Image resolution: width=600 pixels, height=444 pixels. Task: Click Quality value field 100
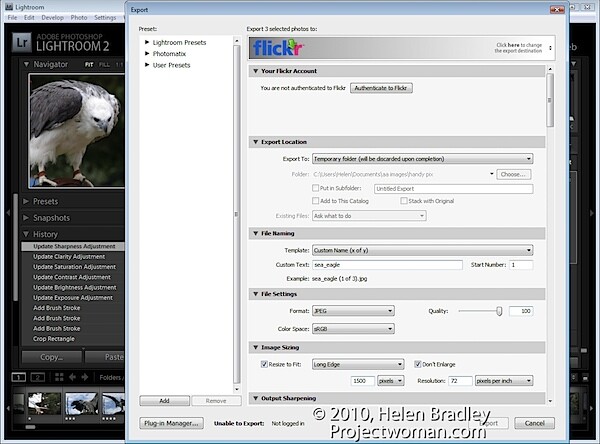pyautogui.click(x=521, y=311)
